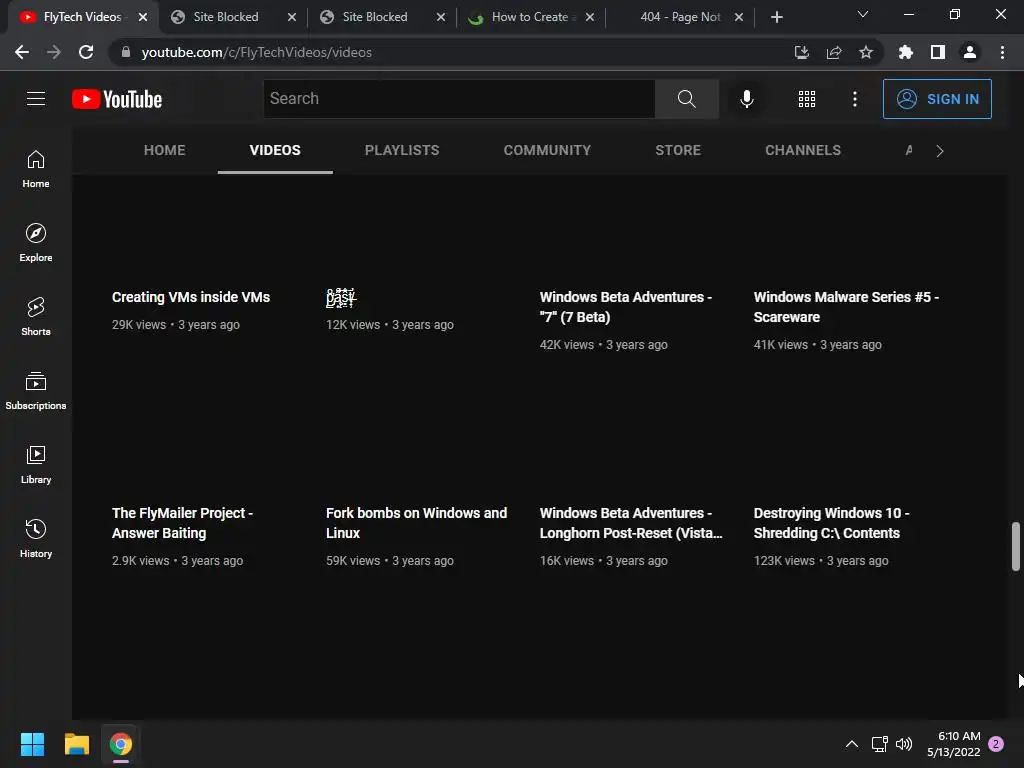Screen dimensions: 1024x768
Task: Click the YouTube search input field
Action: pyautogui.click(x=459, y=99)
